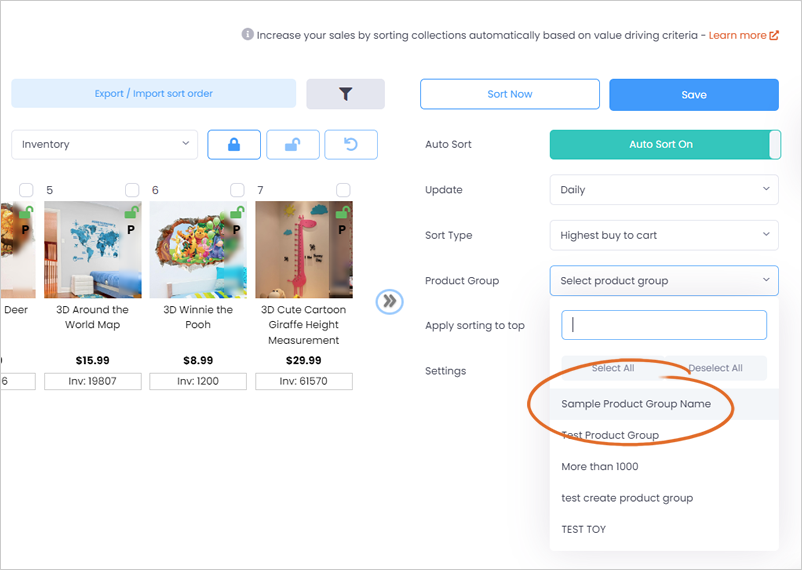
Task: Open the Inventory dropdown
Action: point(104,144)
